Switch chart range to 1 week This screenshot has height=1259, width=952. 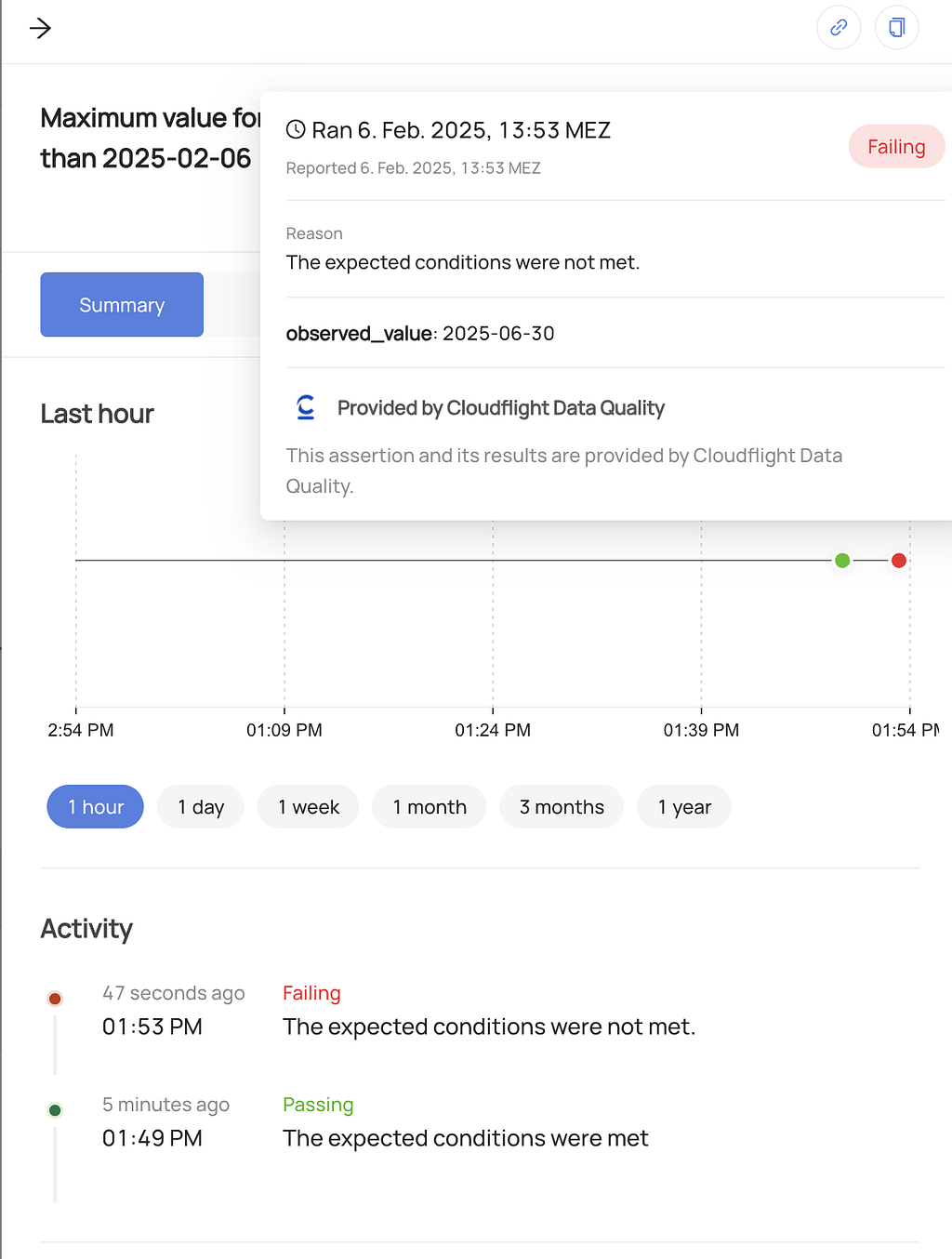click(x=309, y=806)
